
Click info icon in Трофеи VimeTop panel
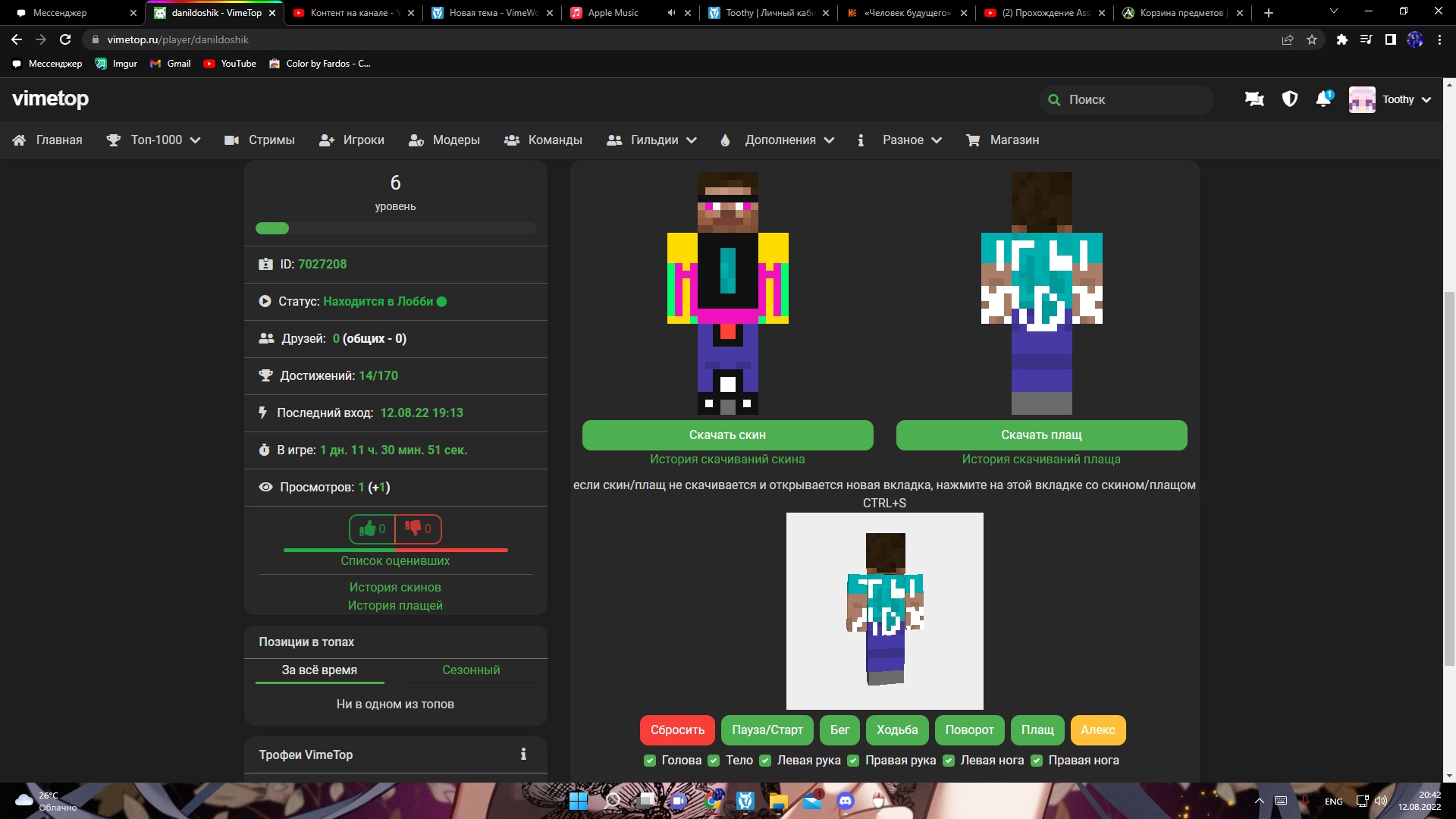pos(523,754)
